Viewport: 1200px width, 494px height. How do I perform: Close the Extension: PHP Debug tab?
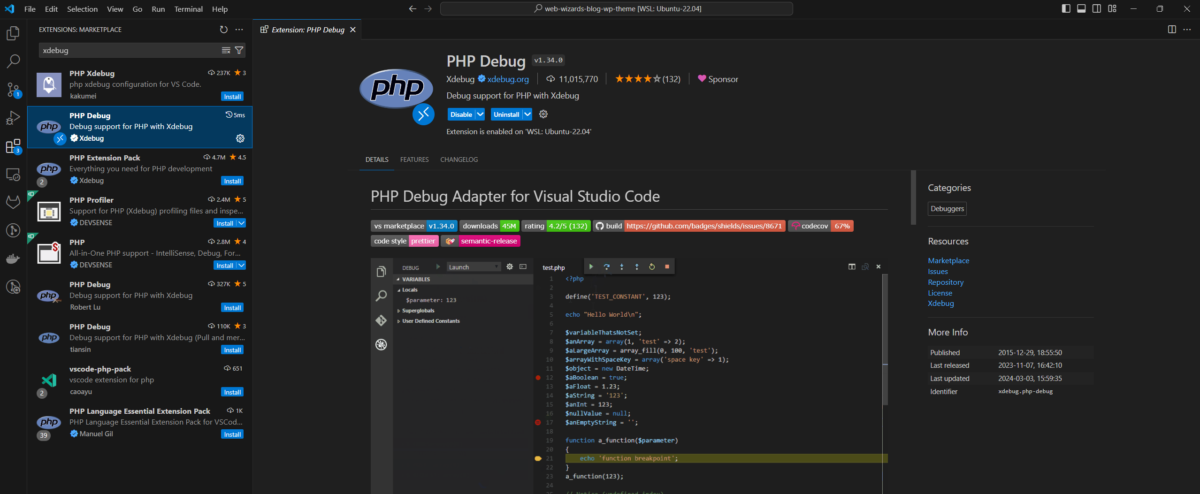352,30
